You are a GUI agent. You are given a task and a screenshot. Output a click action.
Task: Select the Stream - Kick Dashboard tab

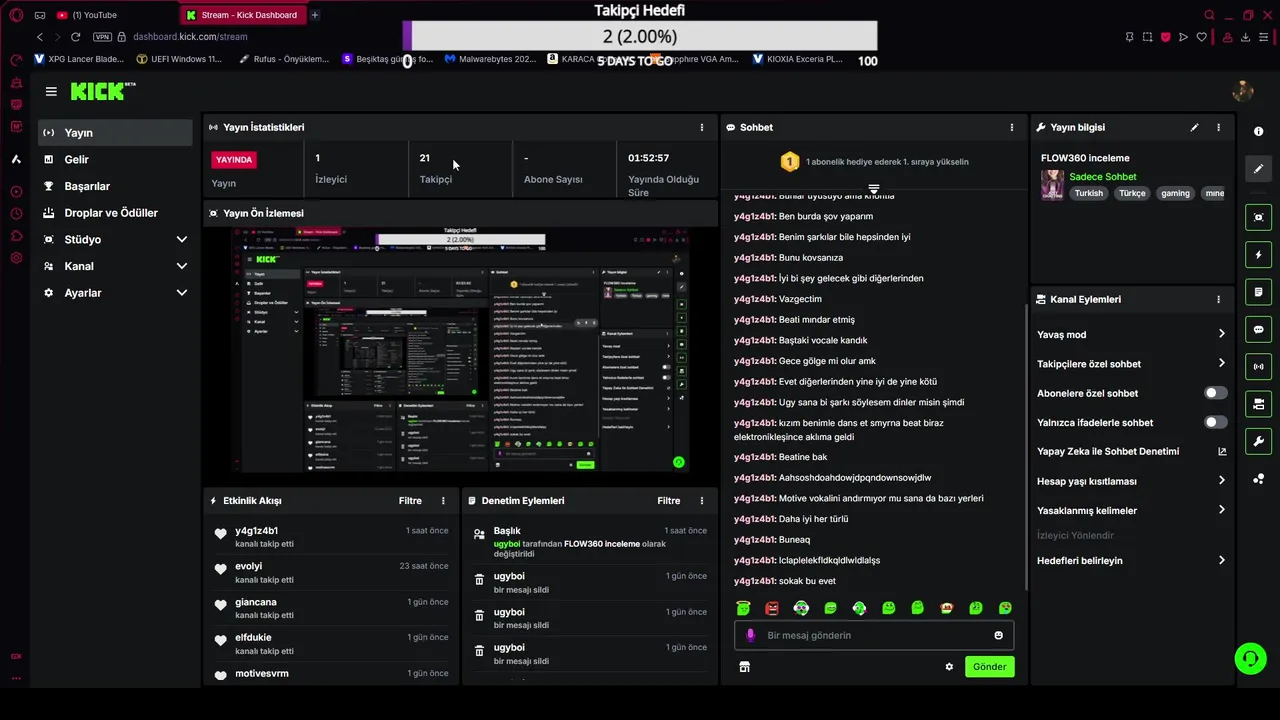242,15
